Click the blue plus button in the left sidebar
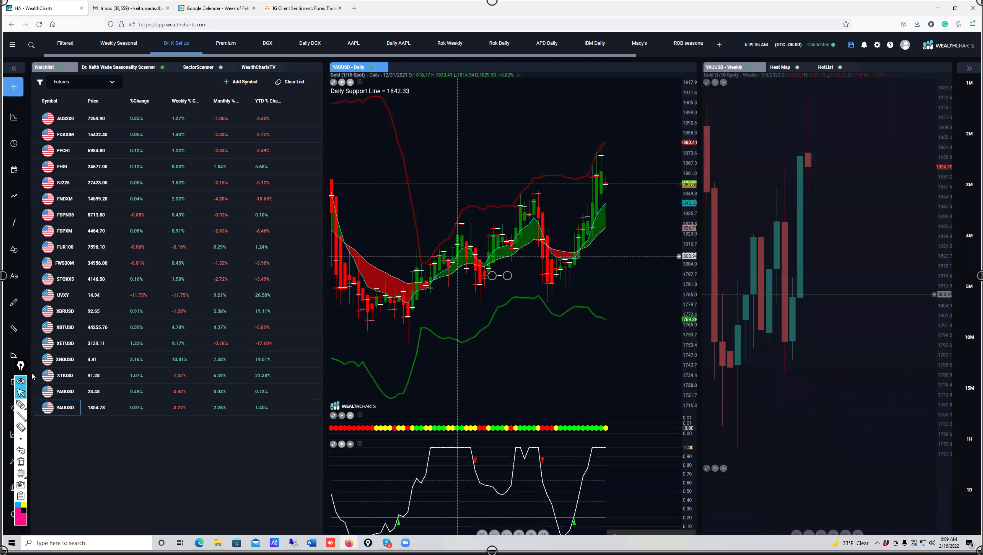This screenshot has height=555, width=983. [x=14, y=87]
